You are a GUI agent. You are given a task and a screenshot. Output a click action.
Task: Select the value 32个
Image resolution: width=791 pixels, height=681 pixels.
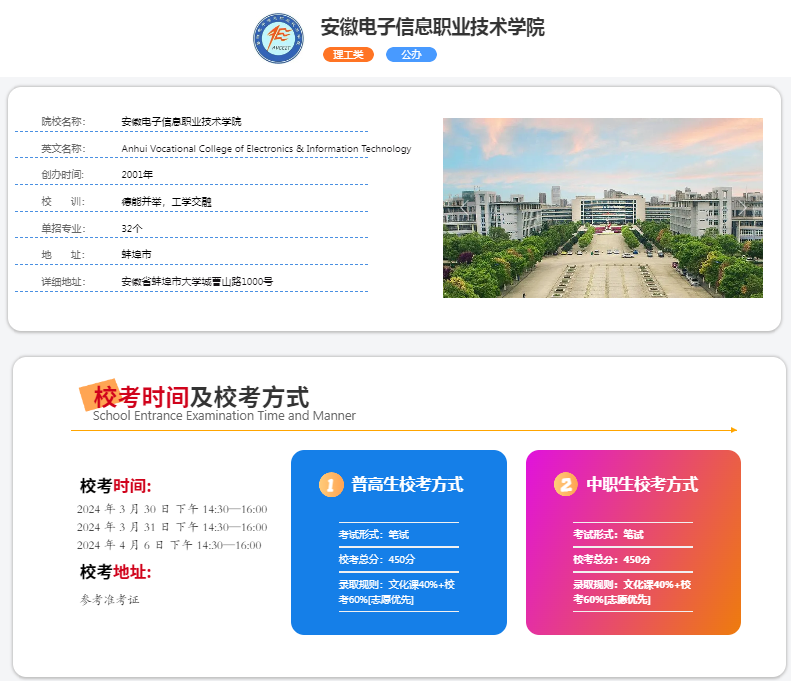click(x=132, y=229)
